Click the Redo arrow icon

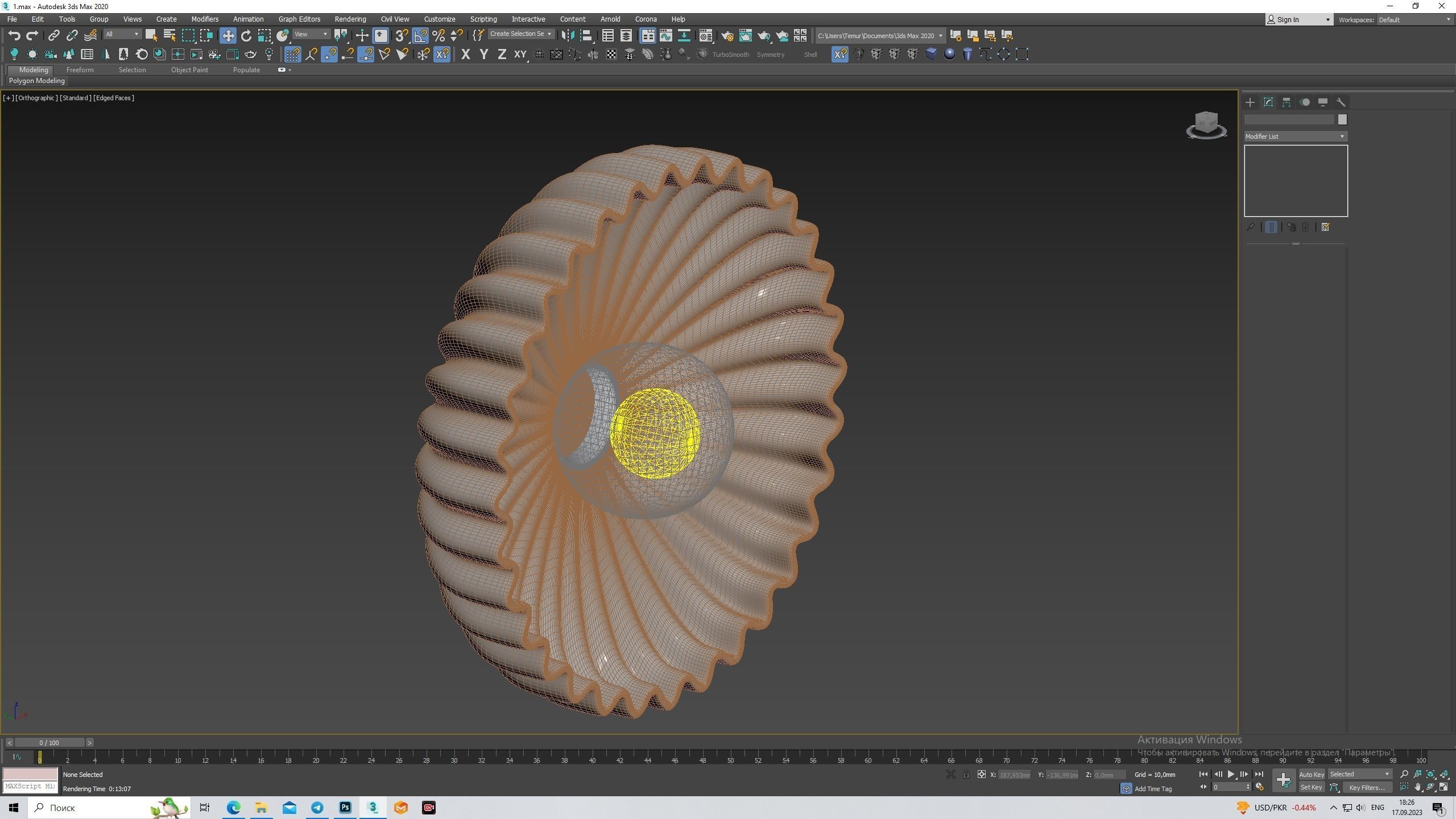coord(32,35)
